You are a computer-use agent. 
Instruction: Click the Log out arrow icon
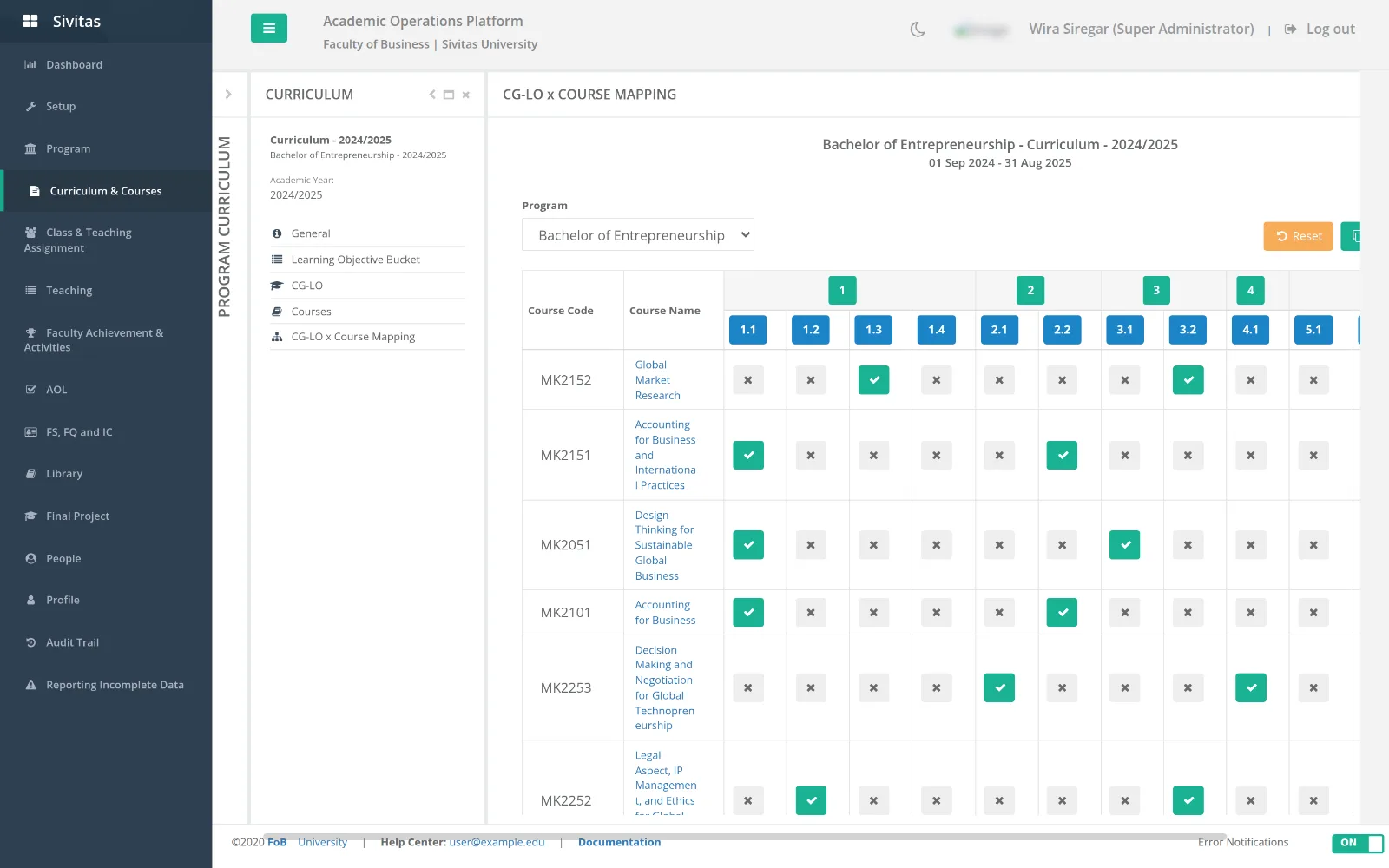[1291, 30]
